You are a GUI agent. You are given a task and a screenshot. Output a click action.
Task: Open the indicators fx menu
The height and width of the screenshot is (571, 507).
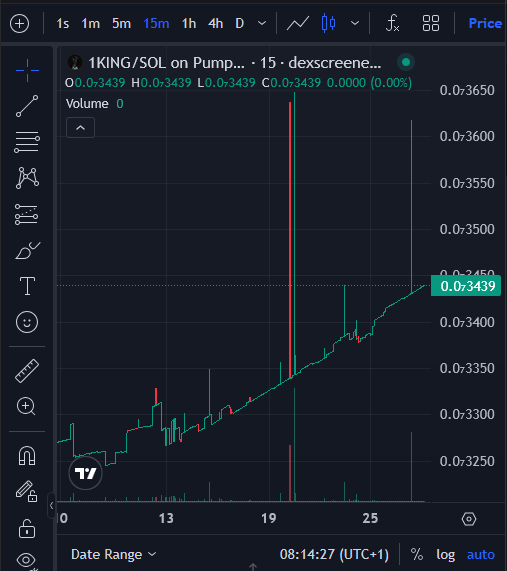[393, 24]
